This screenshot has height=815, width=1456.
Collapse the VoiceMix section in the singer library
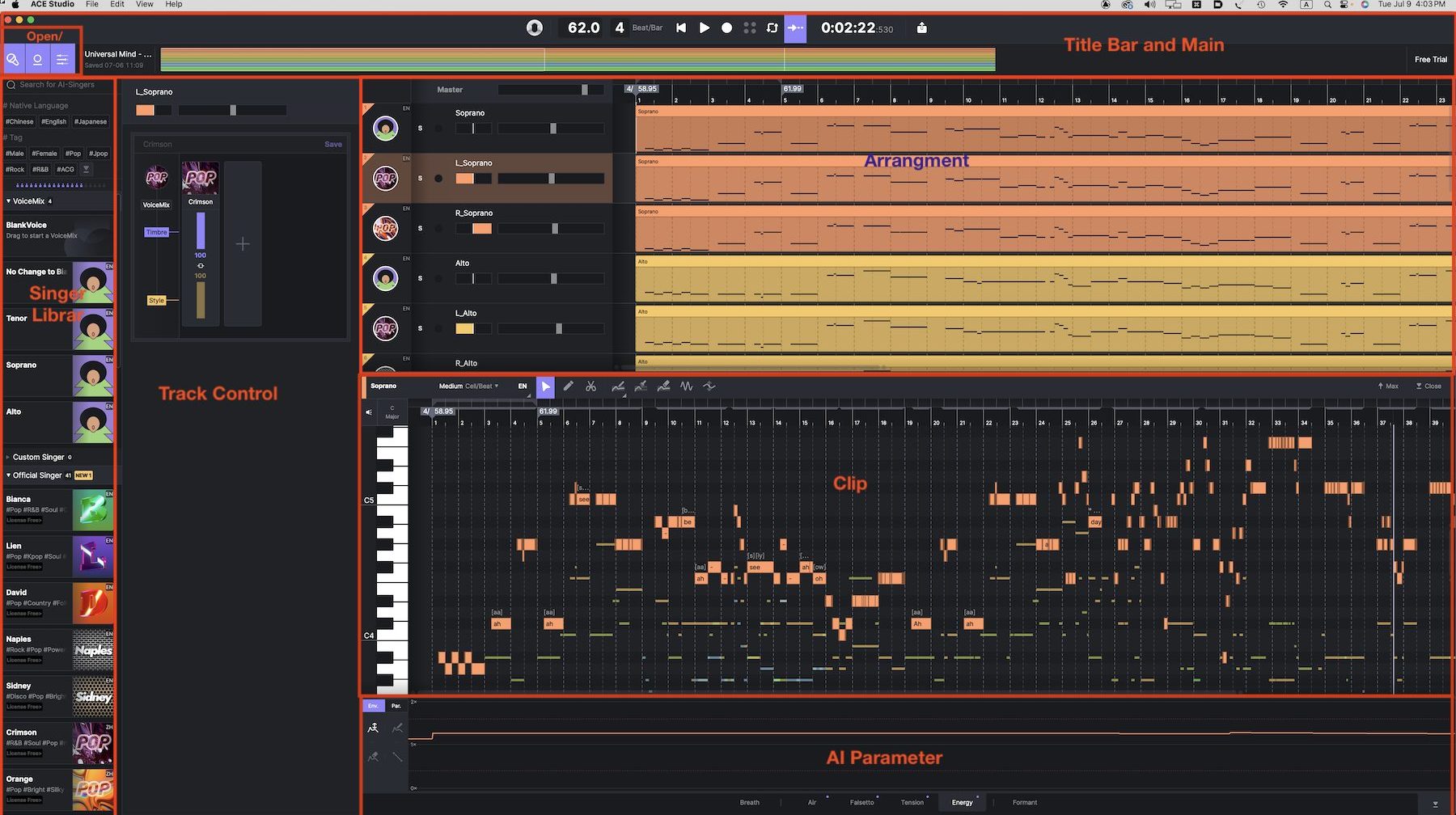[x=10, y=201]
